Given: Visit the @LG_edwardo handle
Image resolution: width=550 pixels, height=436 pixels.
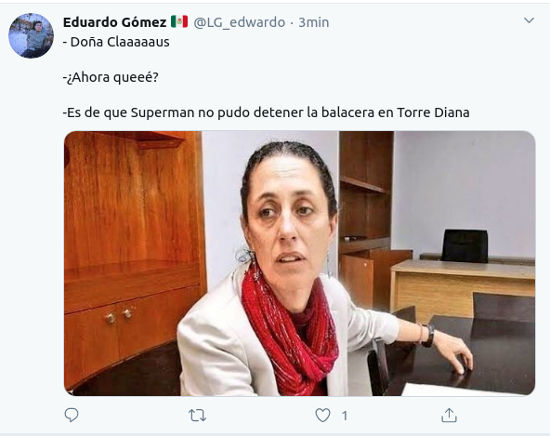Looking at the screenshot, I should point(240,22).
